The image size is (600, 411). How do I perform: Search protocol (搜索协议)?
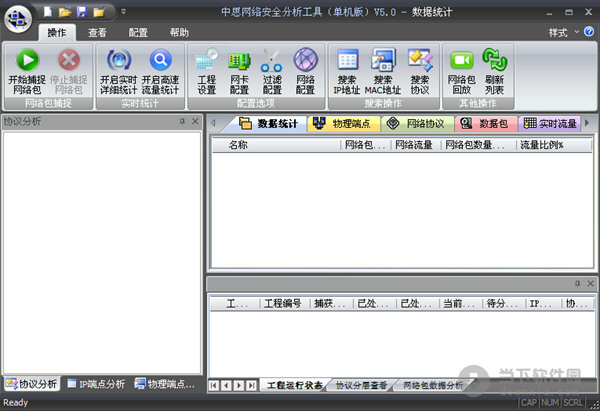(x=420, y=71)
